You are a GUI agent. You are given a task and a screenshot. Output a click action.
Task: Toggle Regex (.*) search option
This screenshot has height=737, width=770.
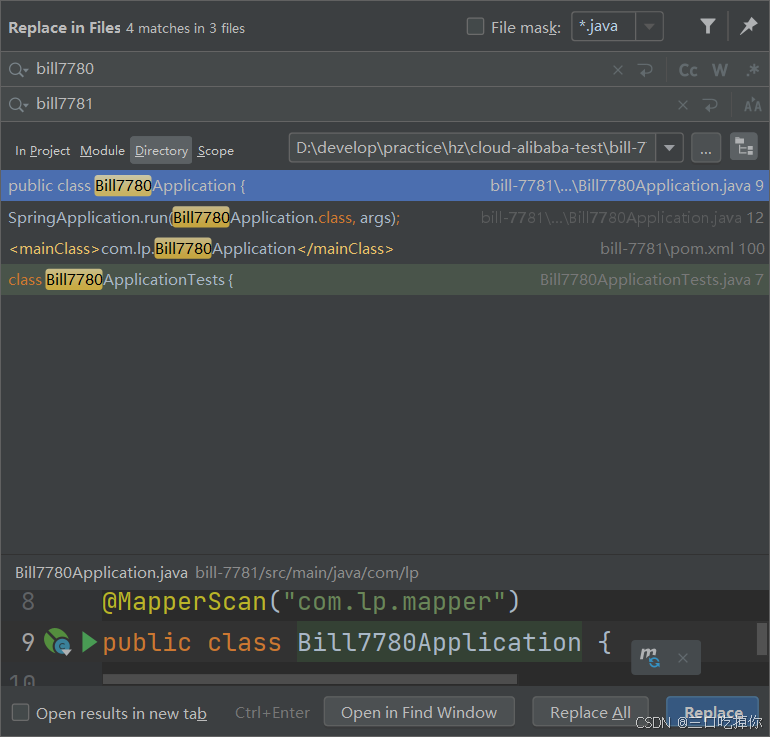point(752,70)
